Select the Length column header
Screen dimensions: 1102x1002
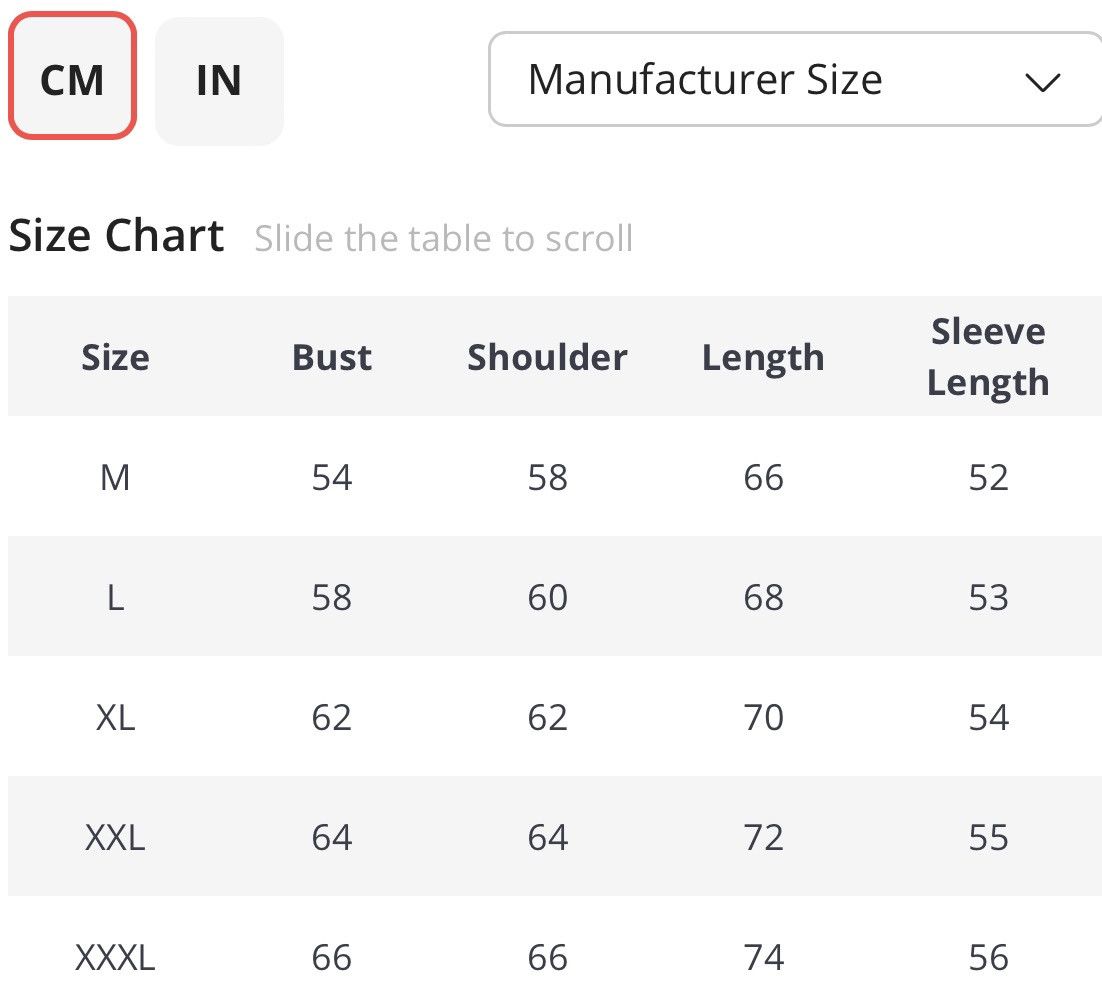(x=763, y=358)
